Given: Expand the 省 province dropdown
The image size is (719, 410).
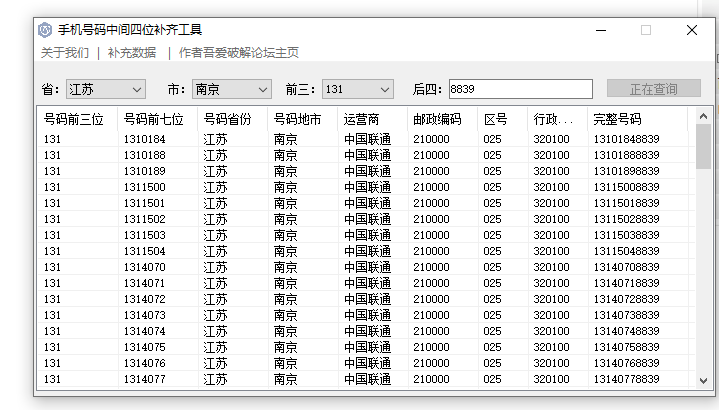Looking at the screenshot, I should (106, 90).
